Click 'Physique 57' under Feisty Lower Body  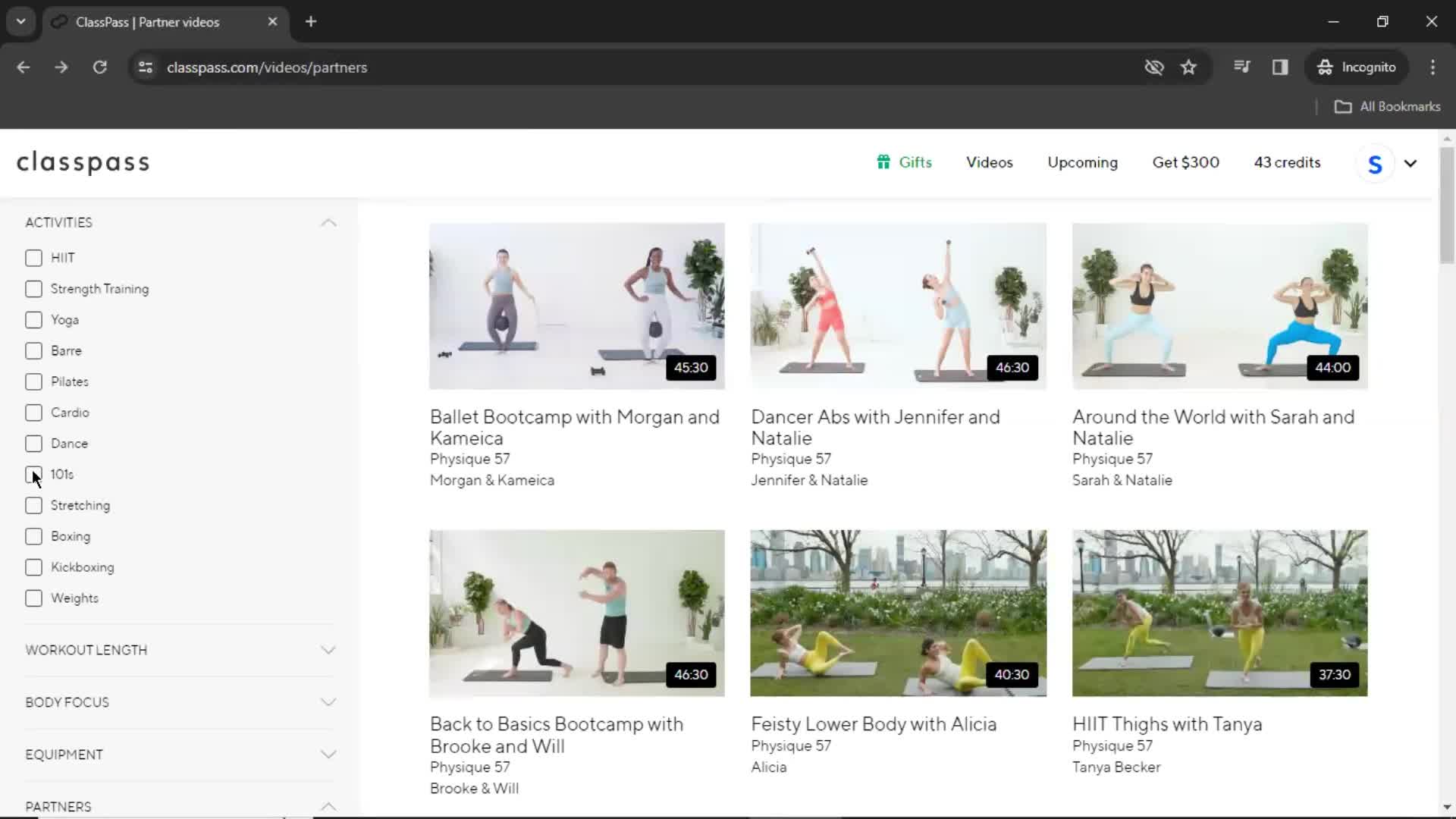click(791, 746)
